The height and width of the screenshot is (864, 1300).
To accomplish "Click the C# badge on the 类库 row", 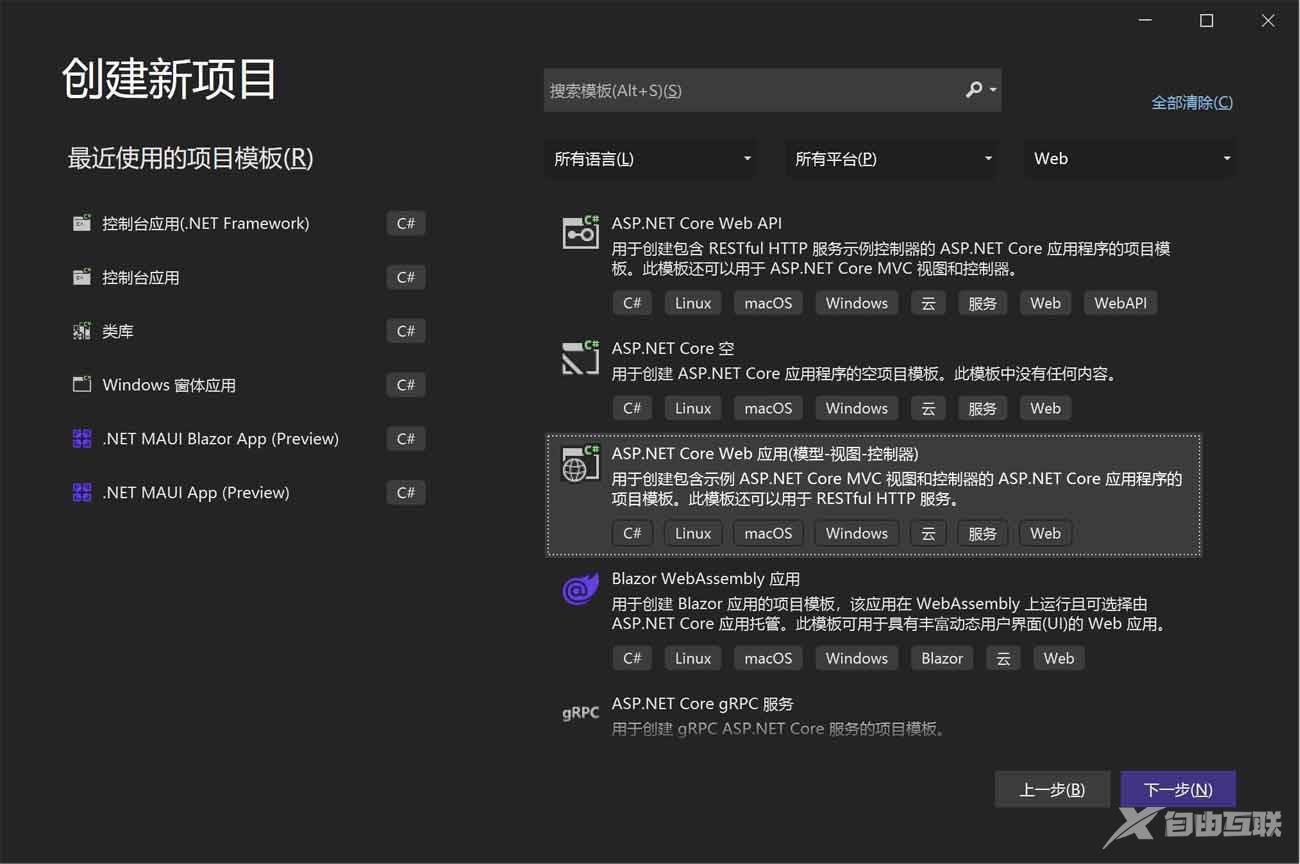I will pos(406,331).
